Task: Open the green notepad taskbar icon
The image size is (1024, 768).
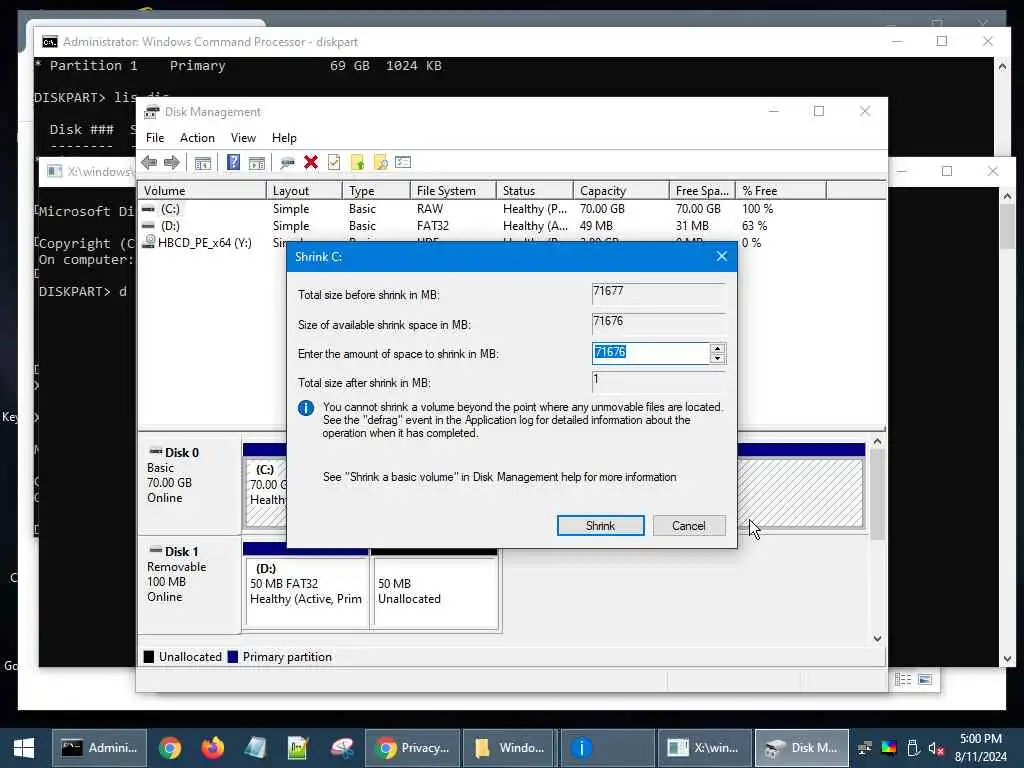Action: (298, 748)
